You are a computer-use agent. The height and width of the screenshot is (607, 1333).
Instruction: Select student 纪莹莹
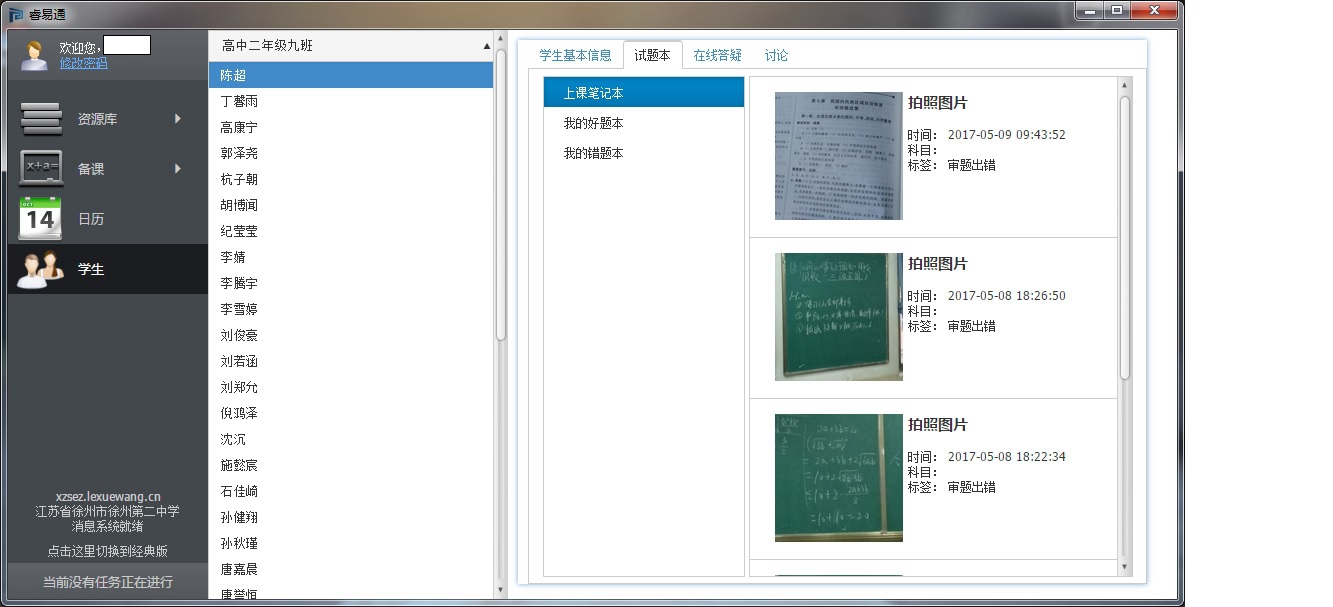351,231
